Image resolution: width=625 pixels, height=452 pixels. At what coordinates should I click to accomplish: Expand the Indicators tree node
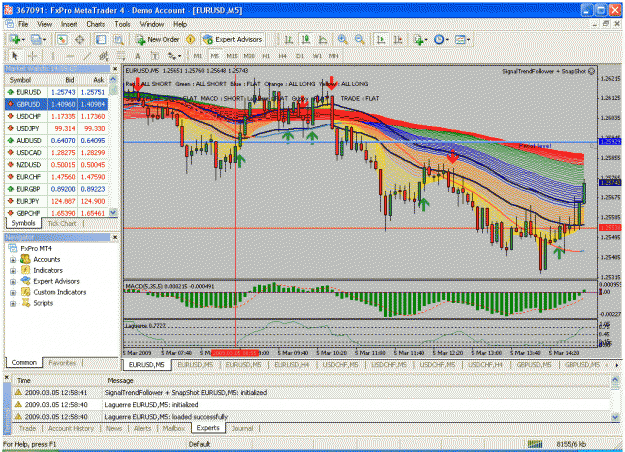(x=13, y=271)
